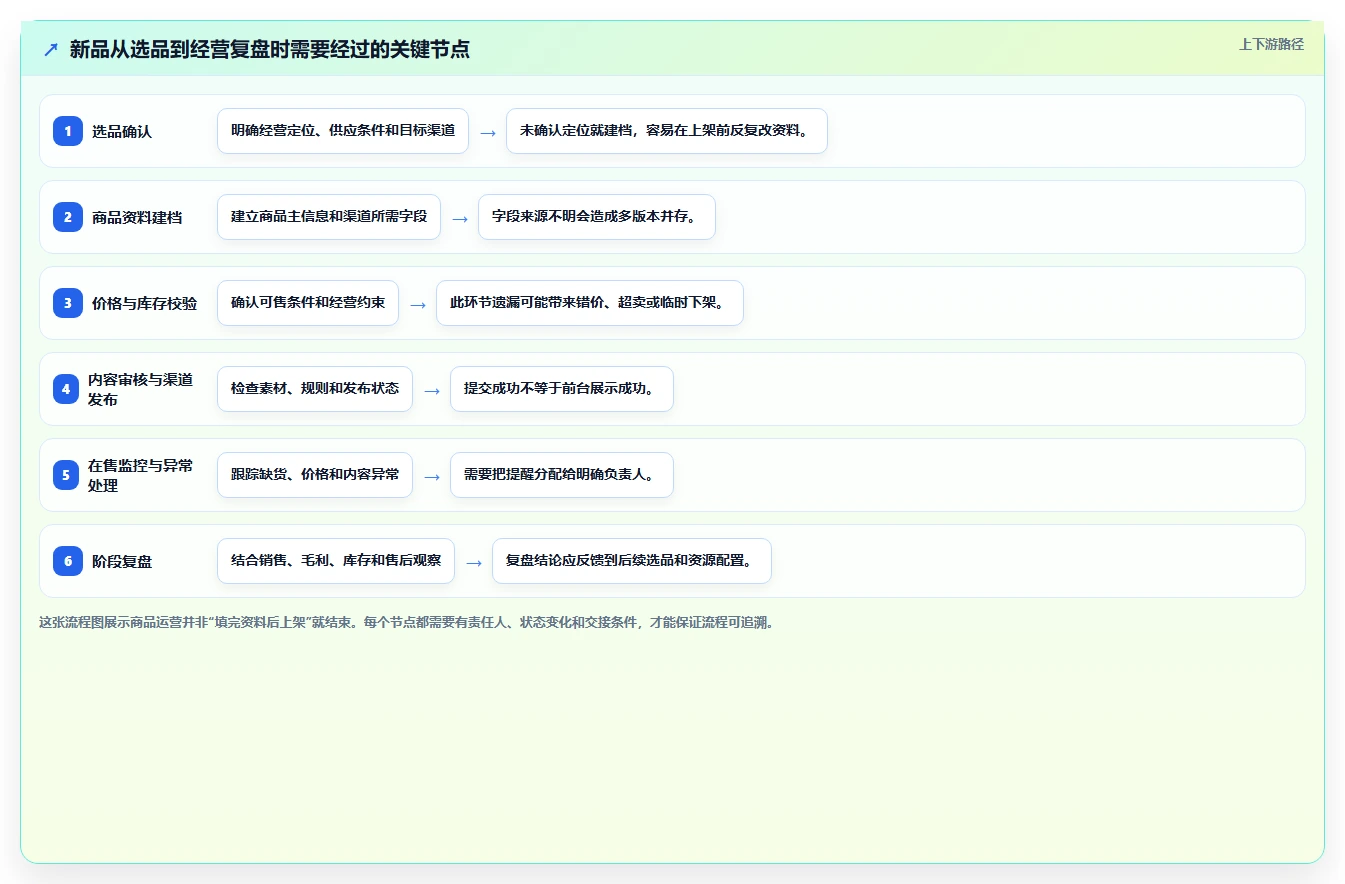Click the box 提交成功不等于前台展示成功

click(562, 389)
